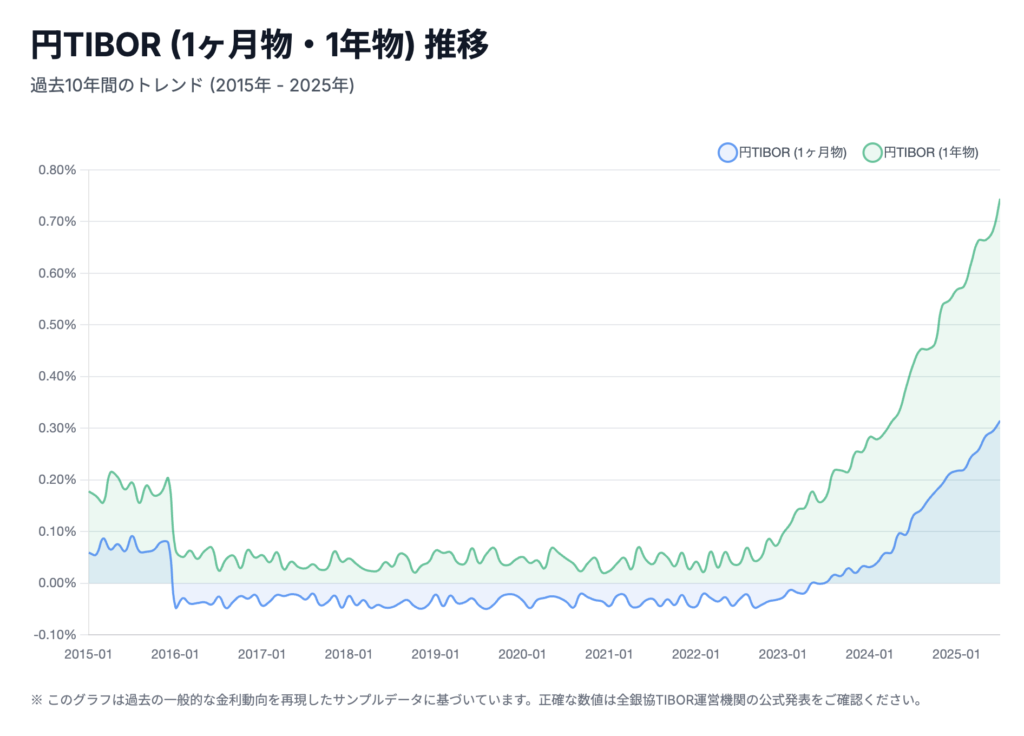Select the 2020-01 x-axis label

click(522, 653)
